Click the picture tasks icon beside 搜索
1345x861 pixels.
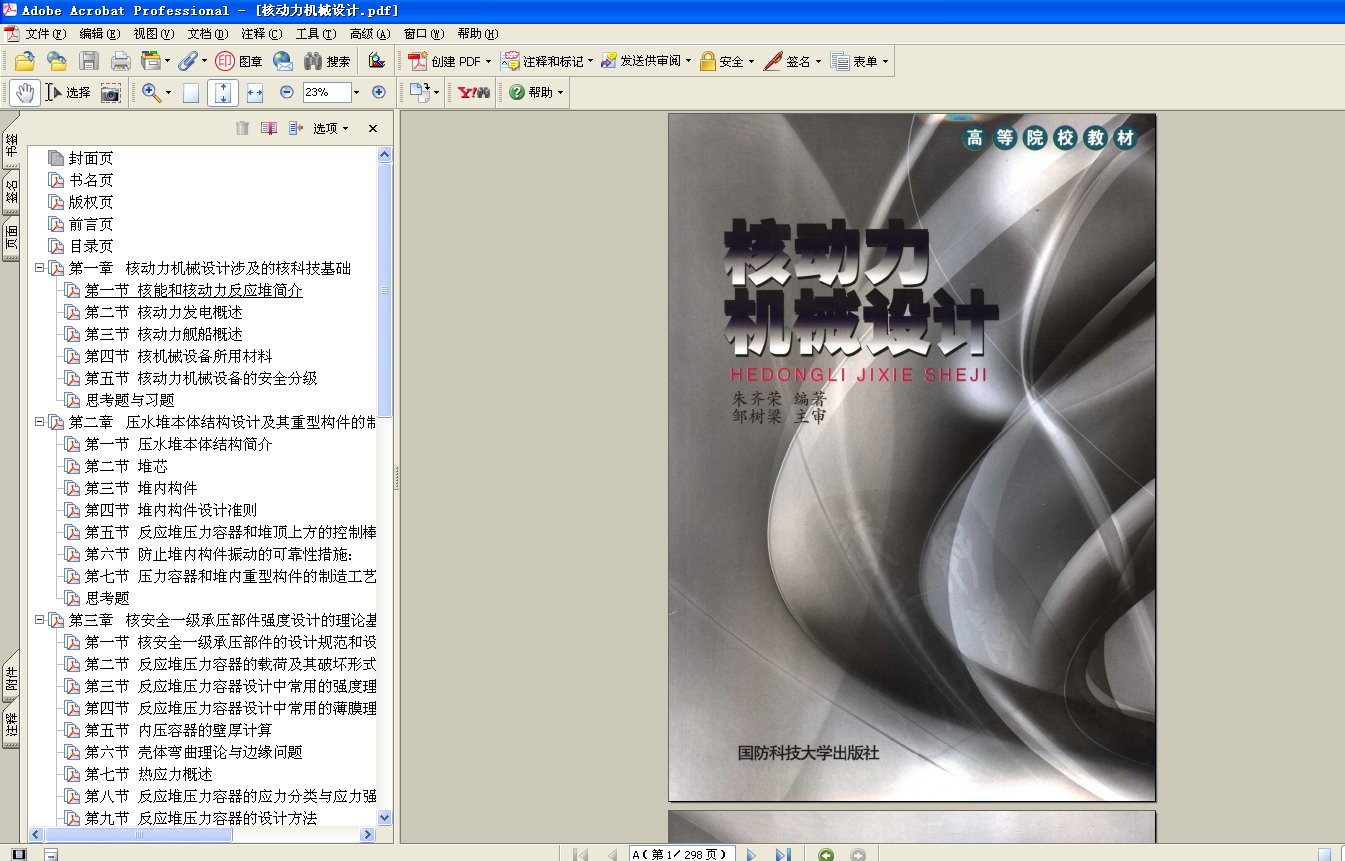(376, 61)
